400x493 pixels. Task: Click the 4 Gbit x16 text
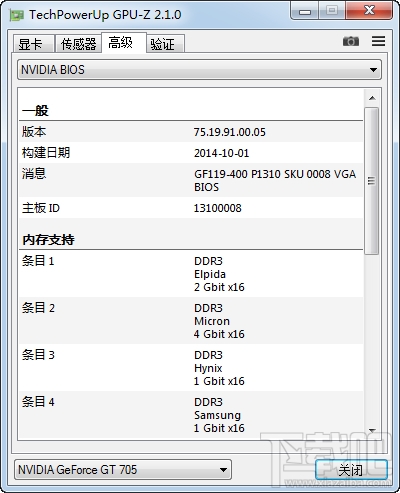point(219,334)
